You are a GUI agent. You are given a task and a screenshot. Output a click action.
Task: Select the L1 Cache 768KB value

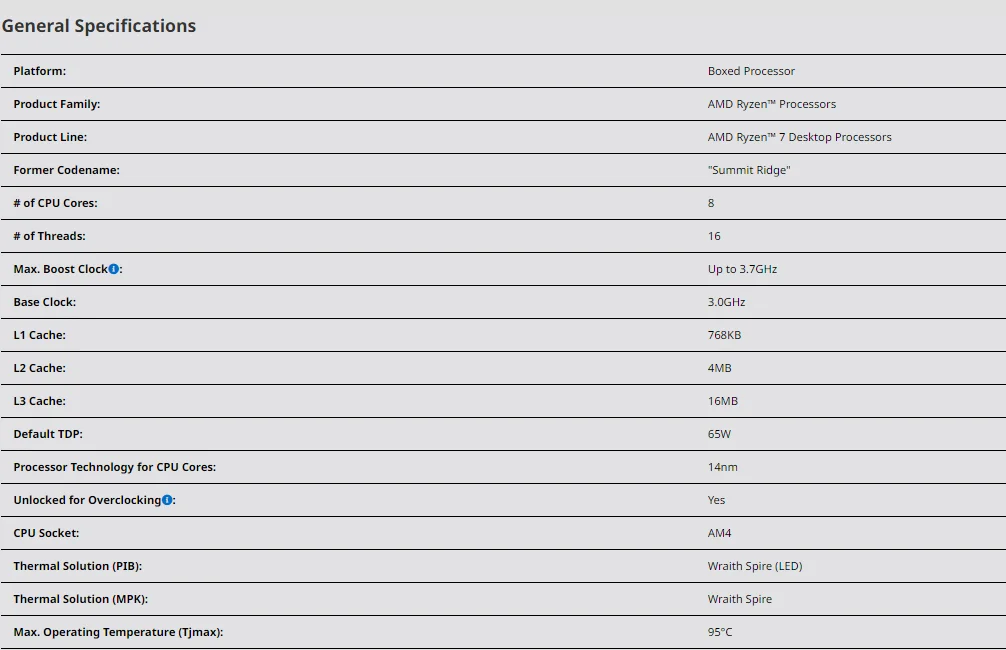[x=724, y=335]
